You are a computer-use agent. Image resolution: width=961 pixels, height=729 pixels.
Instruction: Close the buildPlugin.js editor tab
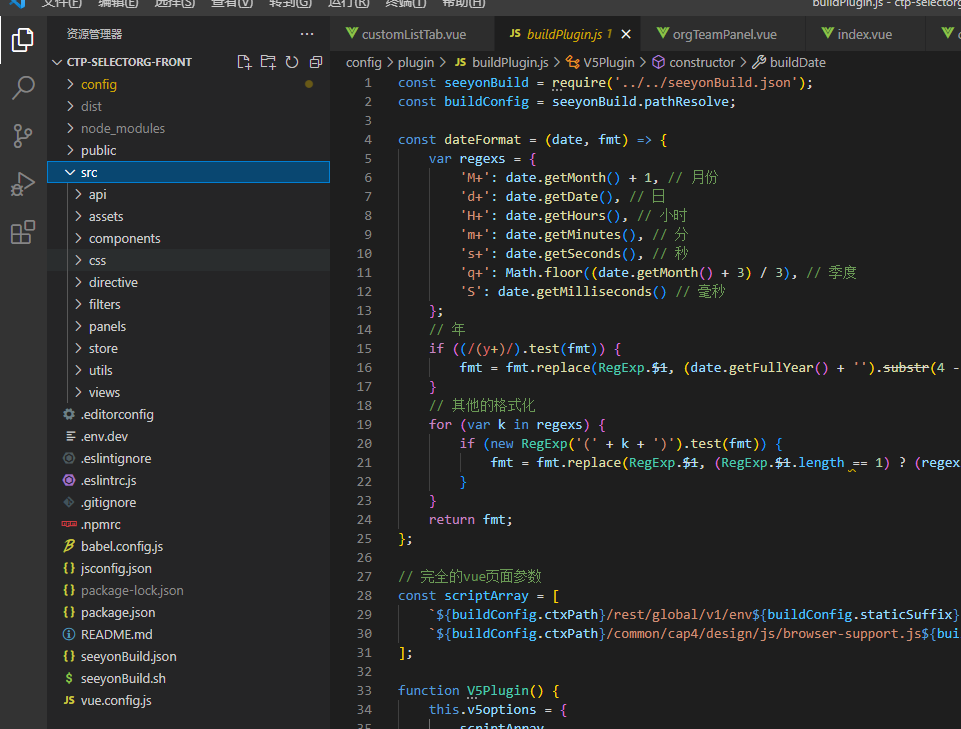coord(626,34)
